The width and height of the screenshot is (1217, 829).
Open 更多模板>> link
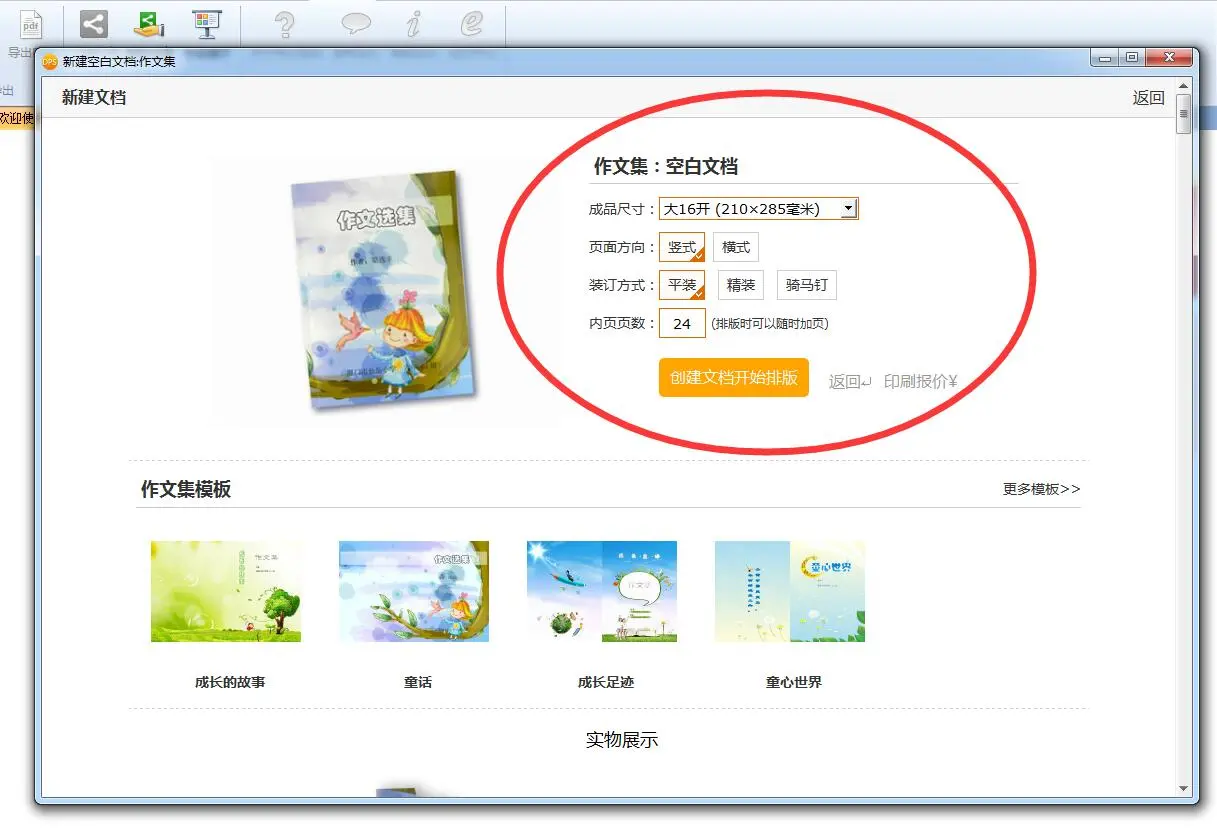(1042, 489)
